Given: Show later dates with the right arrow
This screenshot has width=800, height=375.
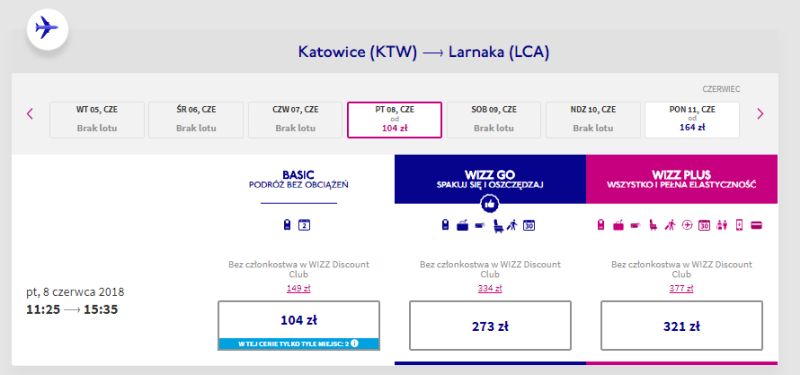Looking at the screenshot, I should (x=760, y=114).
